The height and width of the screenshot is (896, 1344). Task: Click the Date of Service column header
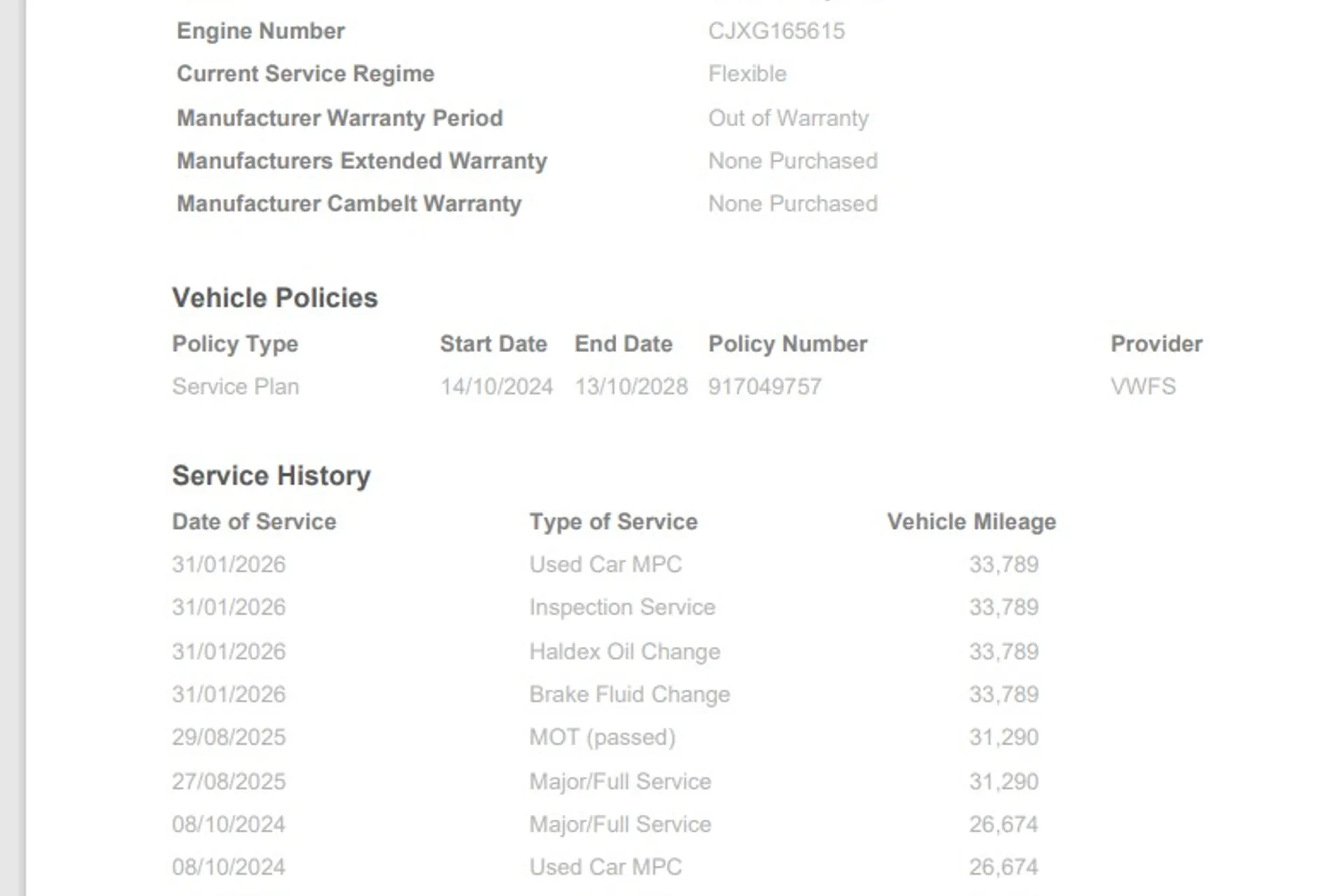[x=254, y=521]
